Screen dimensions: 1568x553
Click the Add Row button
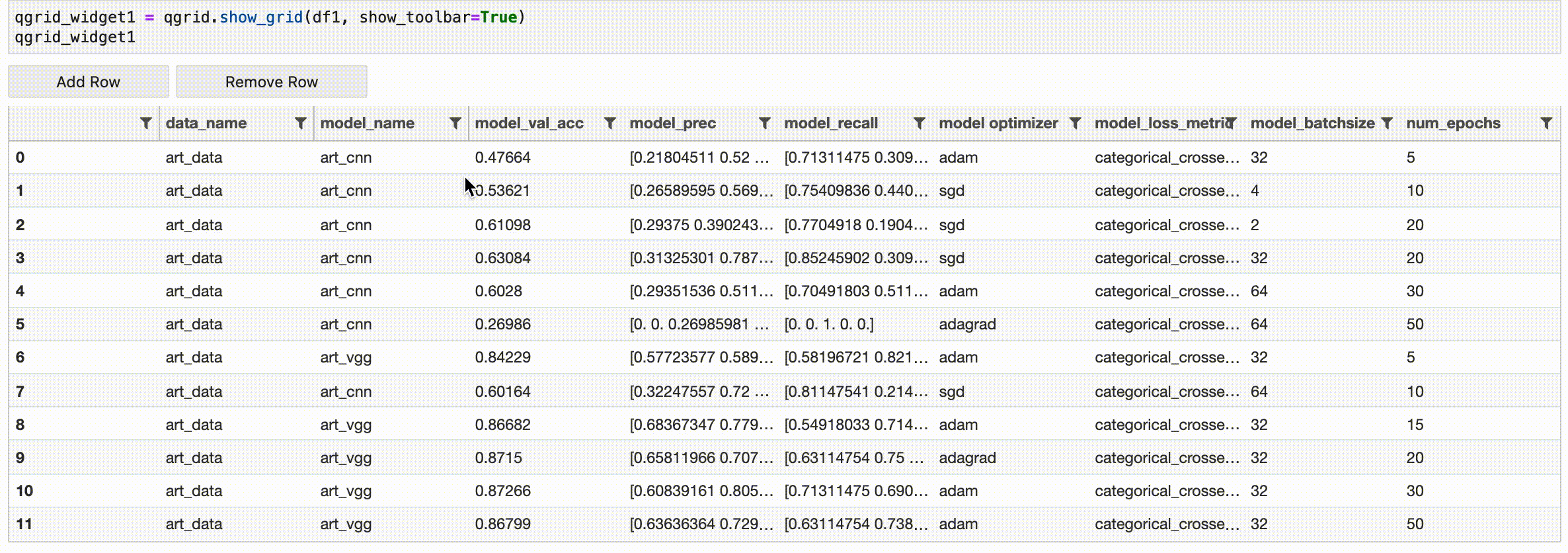[x=88, y=82]
